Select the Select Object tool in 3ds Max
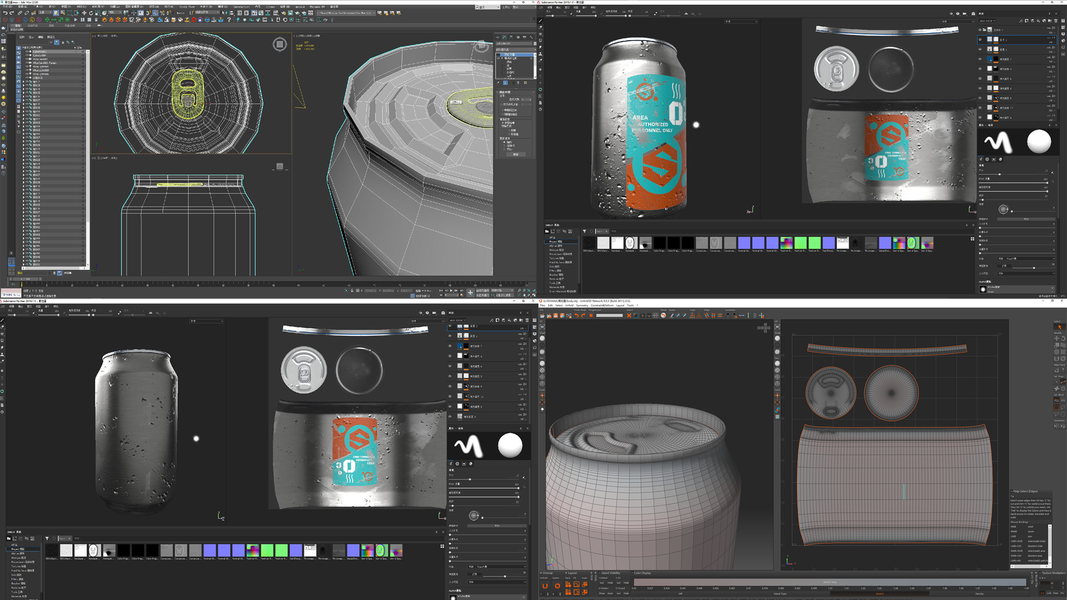The width and height of the screenshot is (1067, 600). point(56,13)
